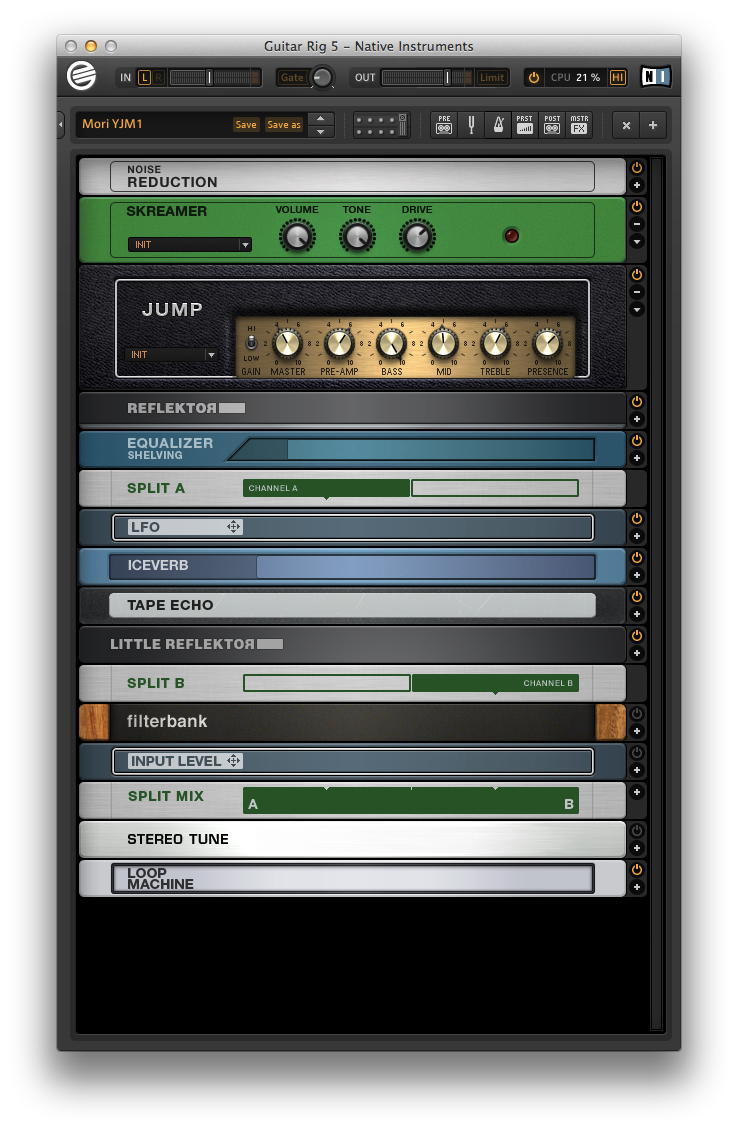
Task: Toggle Little Reflektor module power
Action: [x=636, y=636]
